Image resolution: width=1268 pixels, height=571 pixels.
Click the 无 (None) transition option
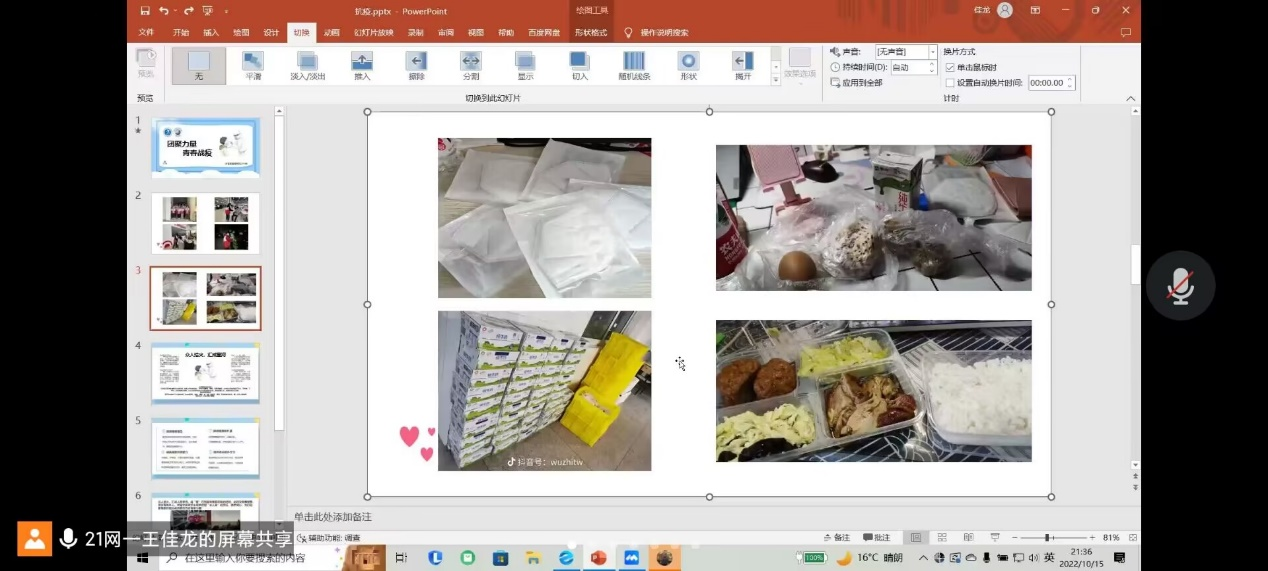[x=199, y=65]
